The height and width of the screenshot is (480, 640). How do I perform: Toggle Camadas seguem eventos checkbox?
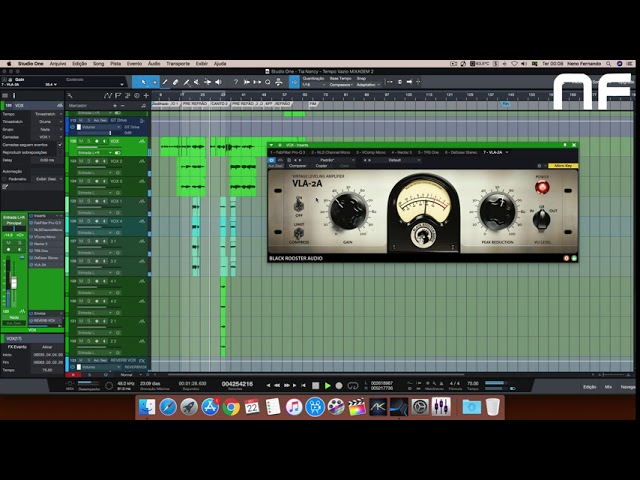tap(60, 144)
